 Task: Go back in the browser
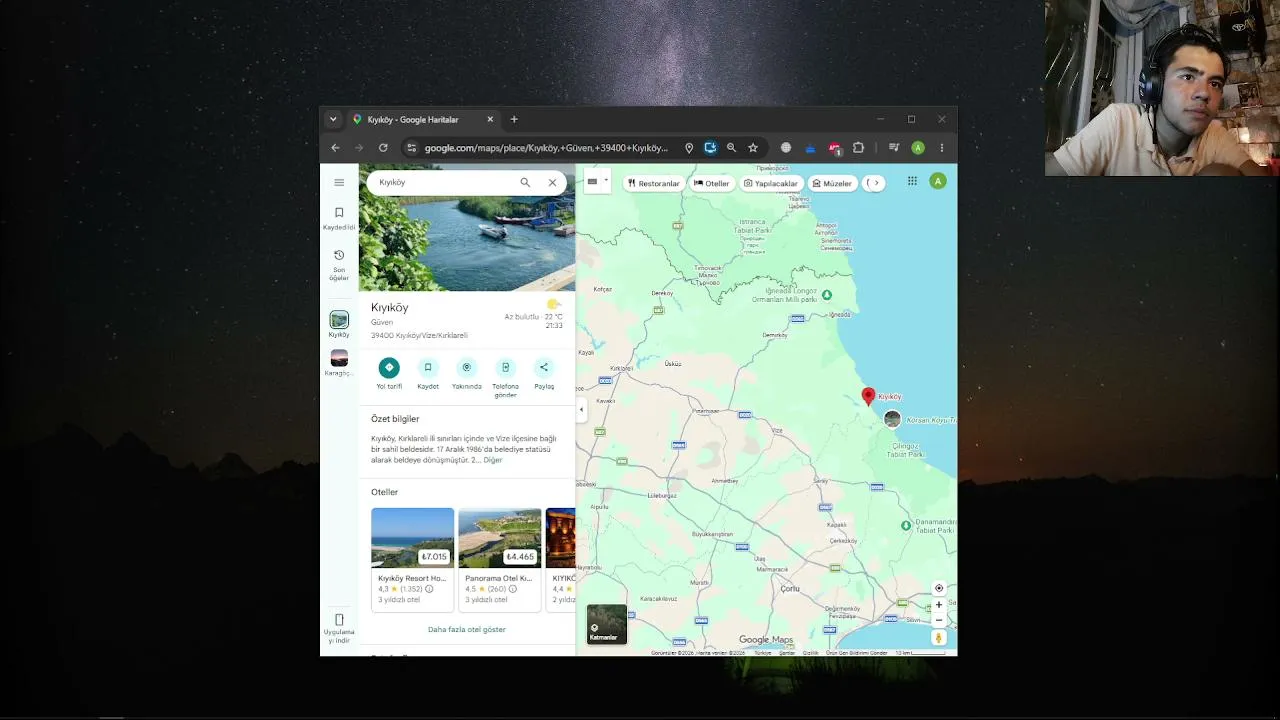(x=335, y=148)
